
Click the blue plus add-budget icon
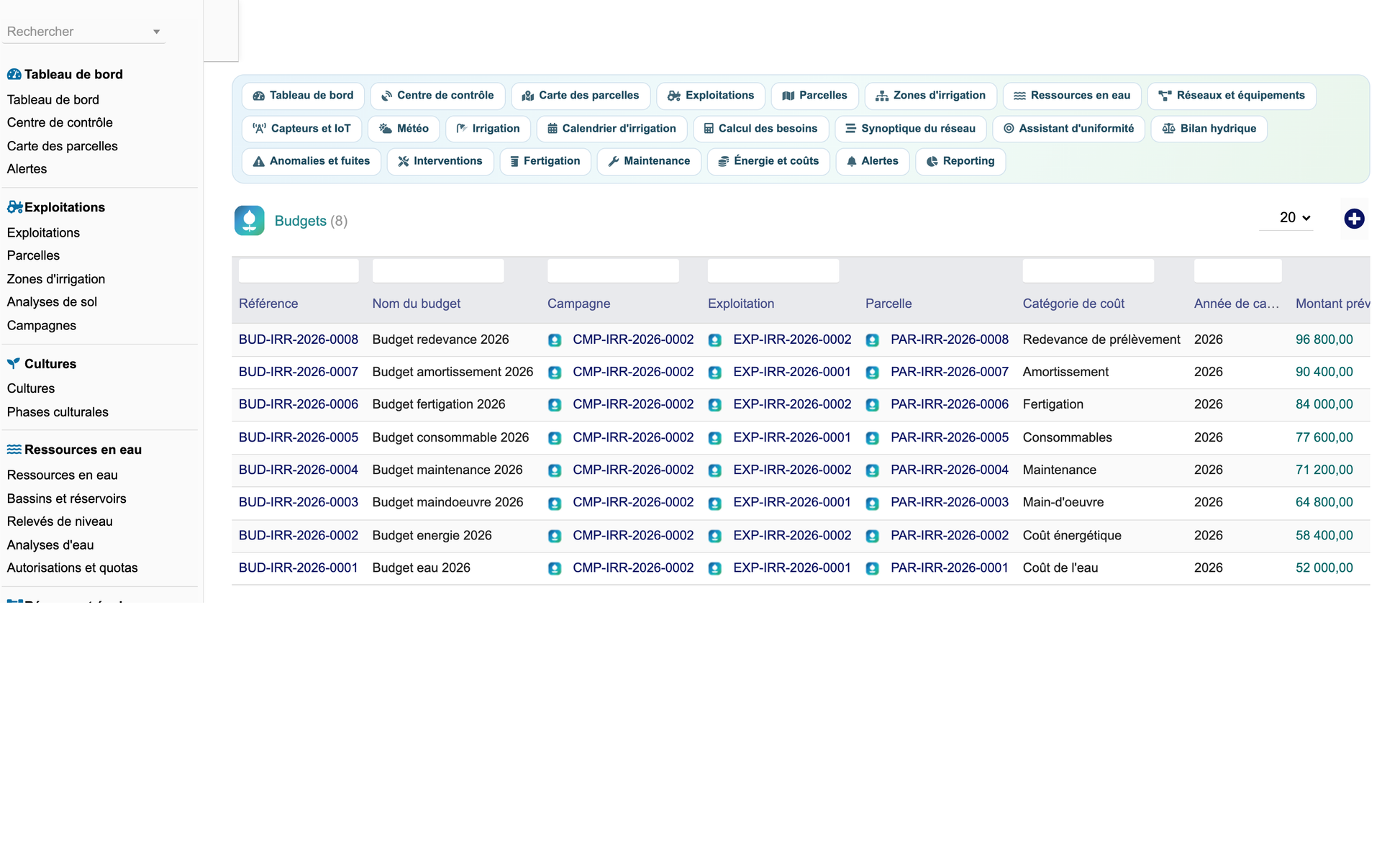1354,219
